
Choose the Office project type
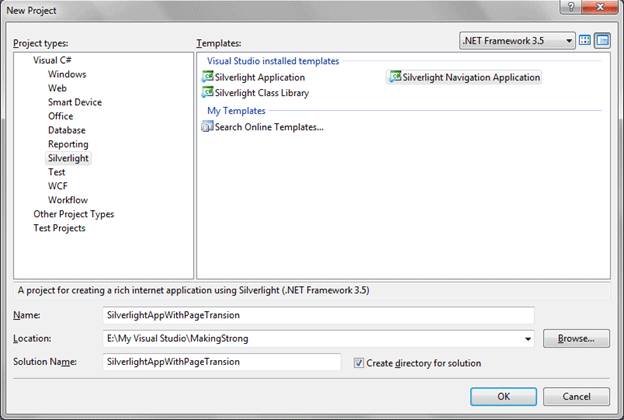coord(60,116)
